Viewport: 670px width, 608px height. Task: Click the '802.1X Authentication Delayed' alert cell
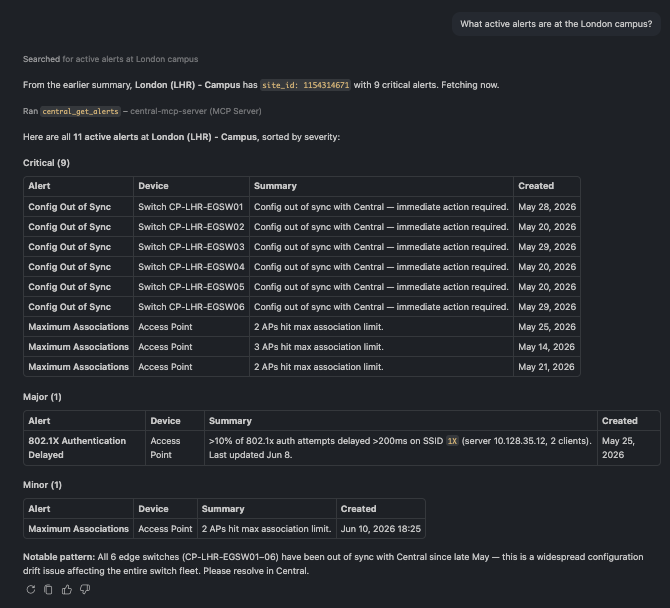click(x=84, y=448)
